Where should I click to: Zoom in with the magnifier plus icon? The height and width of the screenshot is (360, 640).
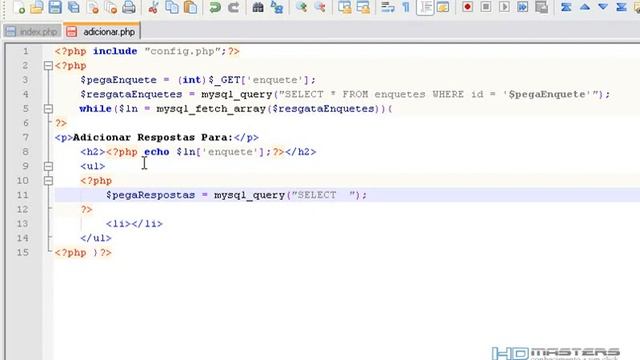pos(302,7)
